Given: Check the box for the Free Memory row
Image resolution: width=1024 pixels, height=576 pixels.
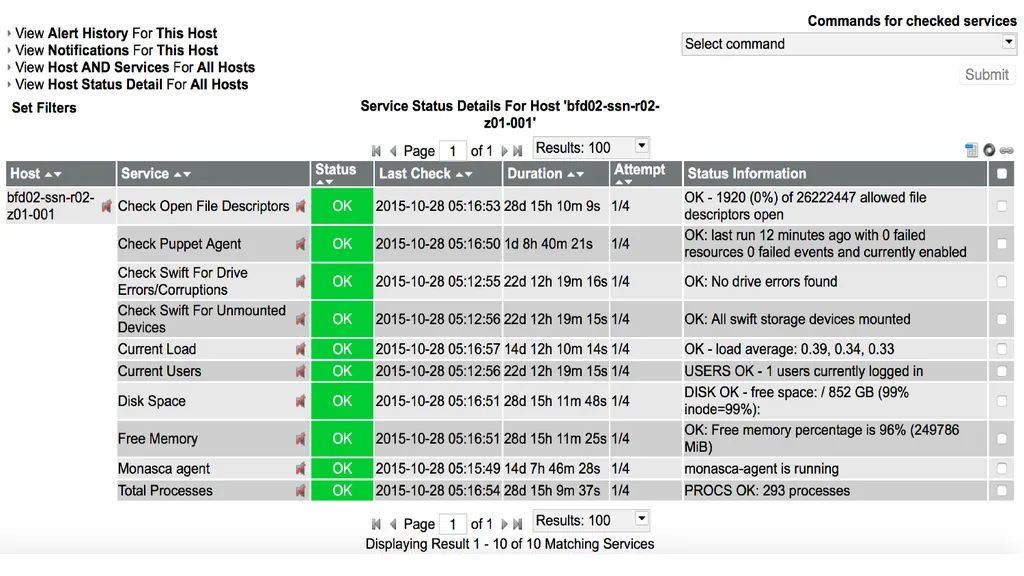Looking at the screenshot, I should [x=1002, y=439].
